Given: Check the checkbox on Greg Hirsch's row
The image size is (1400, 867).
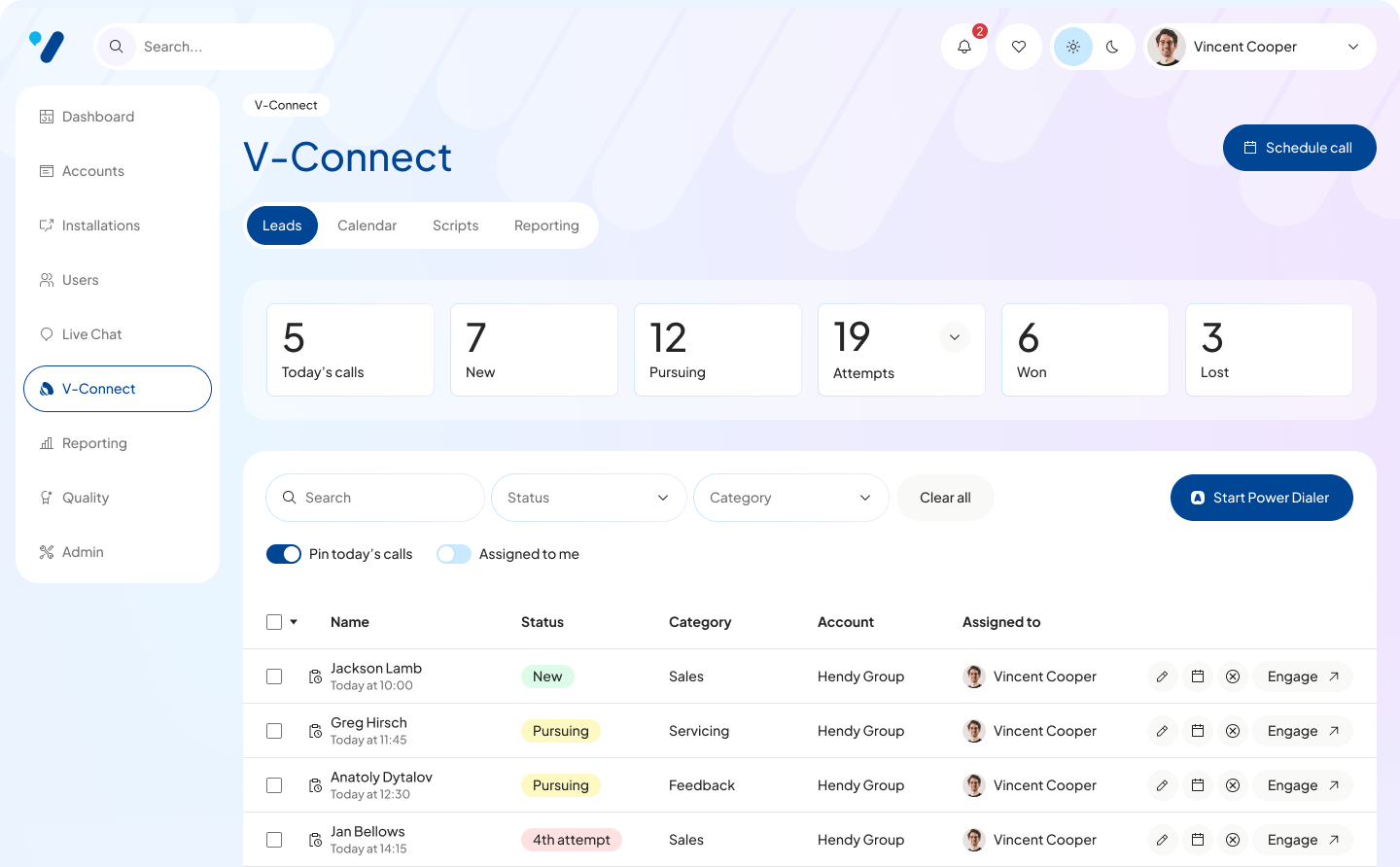Looking at the screenshot, I should click(274, 730).
